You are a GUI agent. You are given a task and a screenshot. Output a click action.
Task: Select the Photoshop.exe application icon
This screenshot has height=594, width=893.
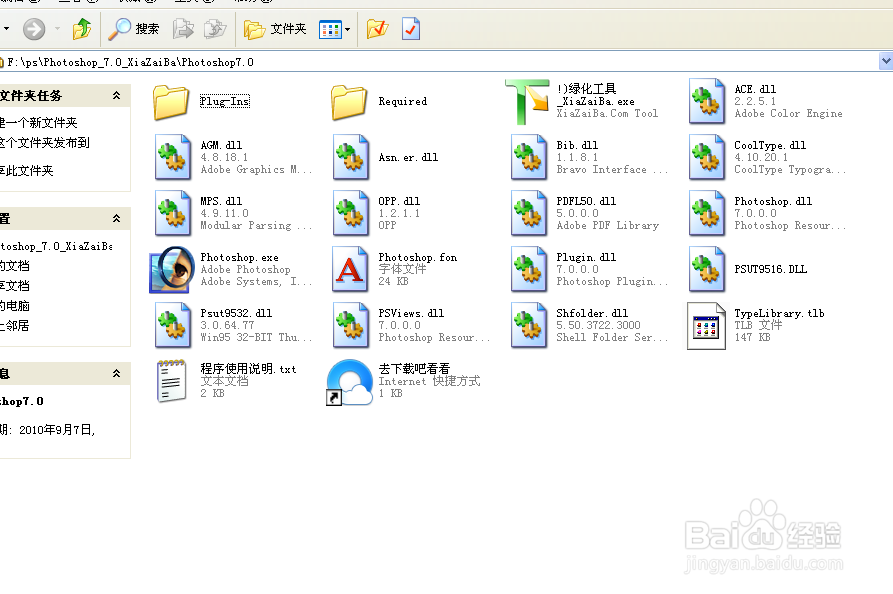click(172, 269)
